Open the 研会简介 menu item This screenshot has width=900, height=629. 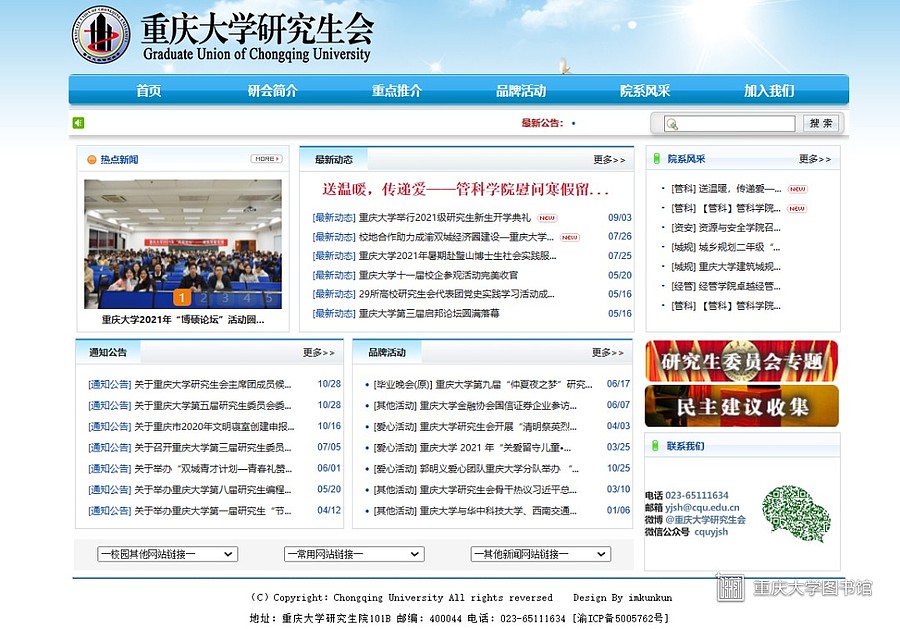point(273,90)
